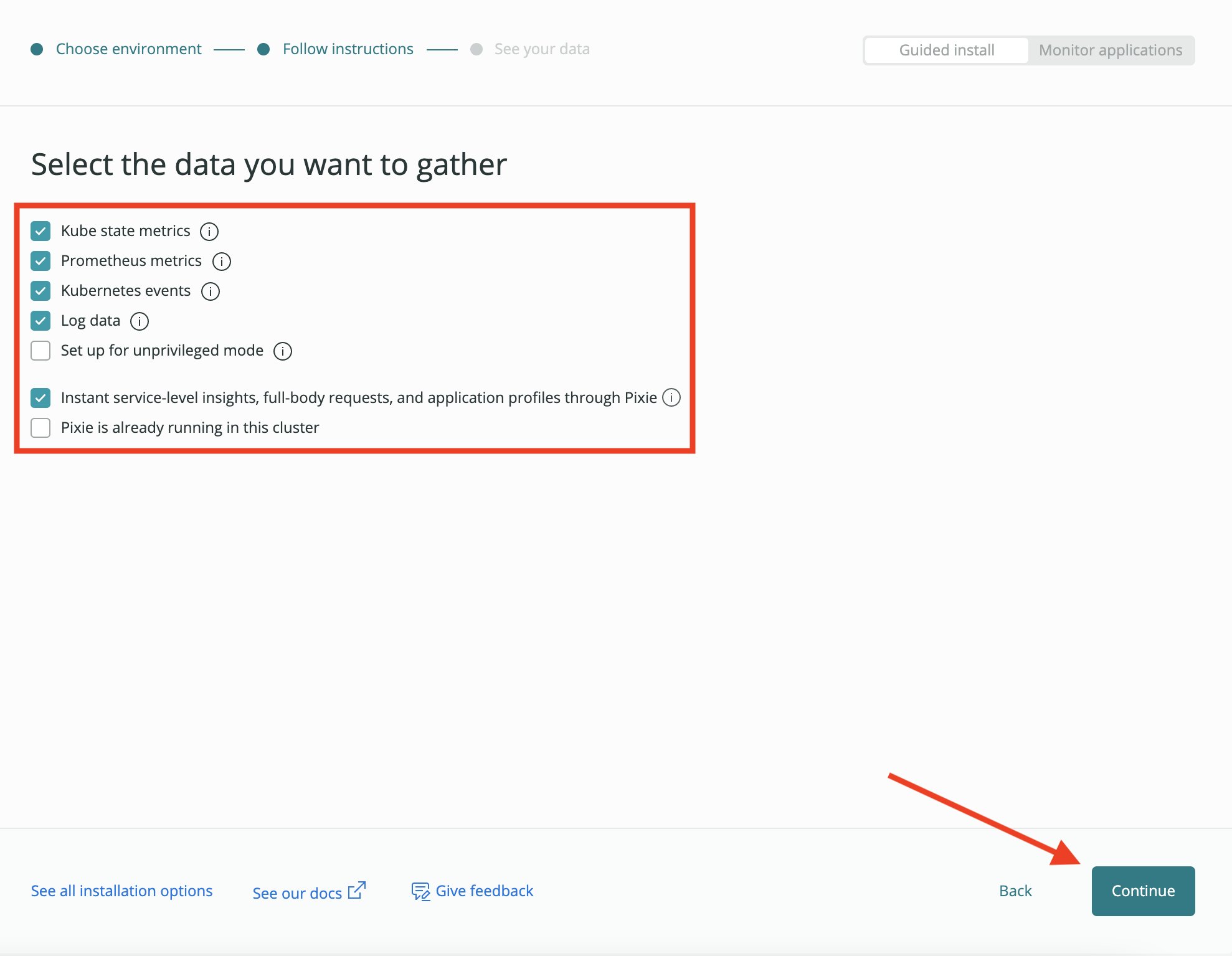Open info tooltip for Kube state metrics
The image size is (1232, 956).
pyautogui.click(x=209, y=231)
